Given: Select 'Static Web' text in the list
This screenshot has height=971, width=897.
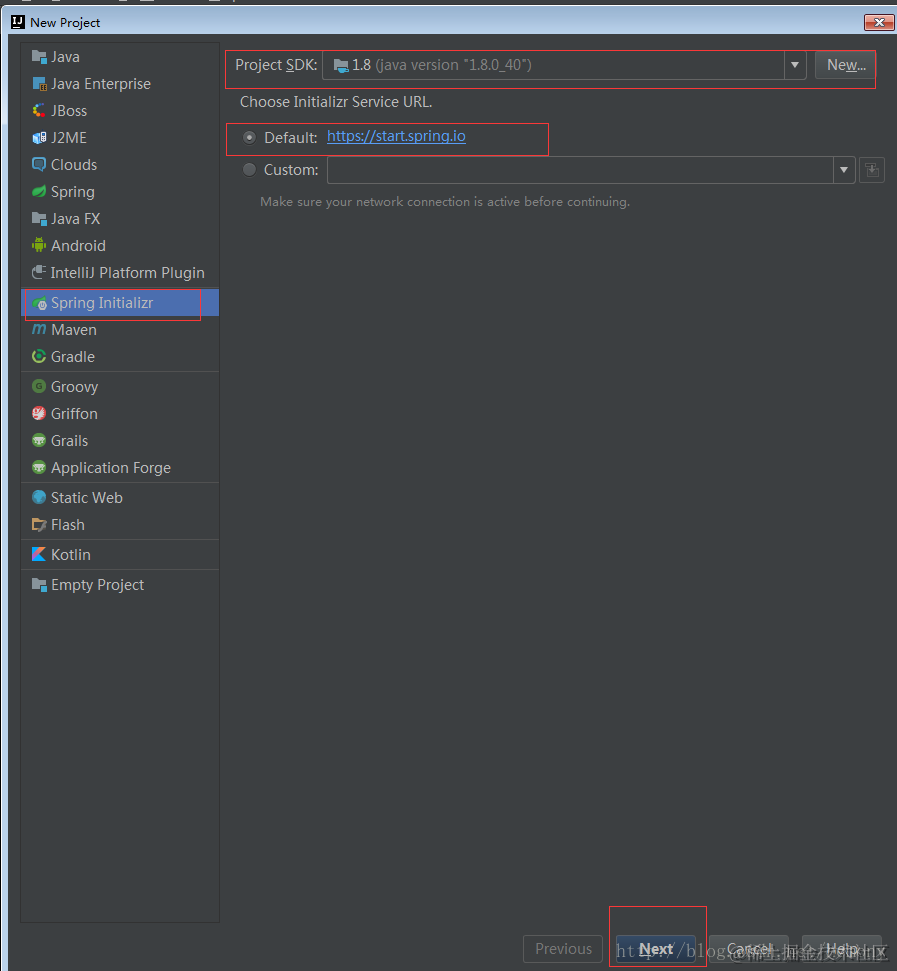Looking at the screenshot, I should click(87, 498).
